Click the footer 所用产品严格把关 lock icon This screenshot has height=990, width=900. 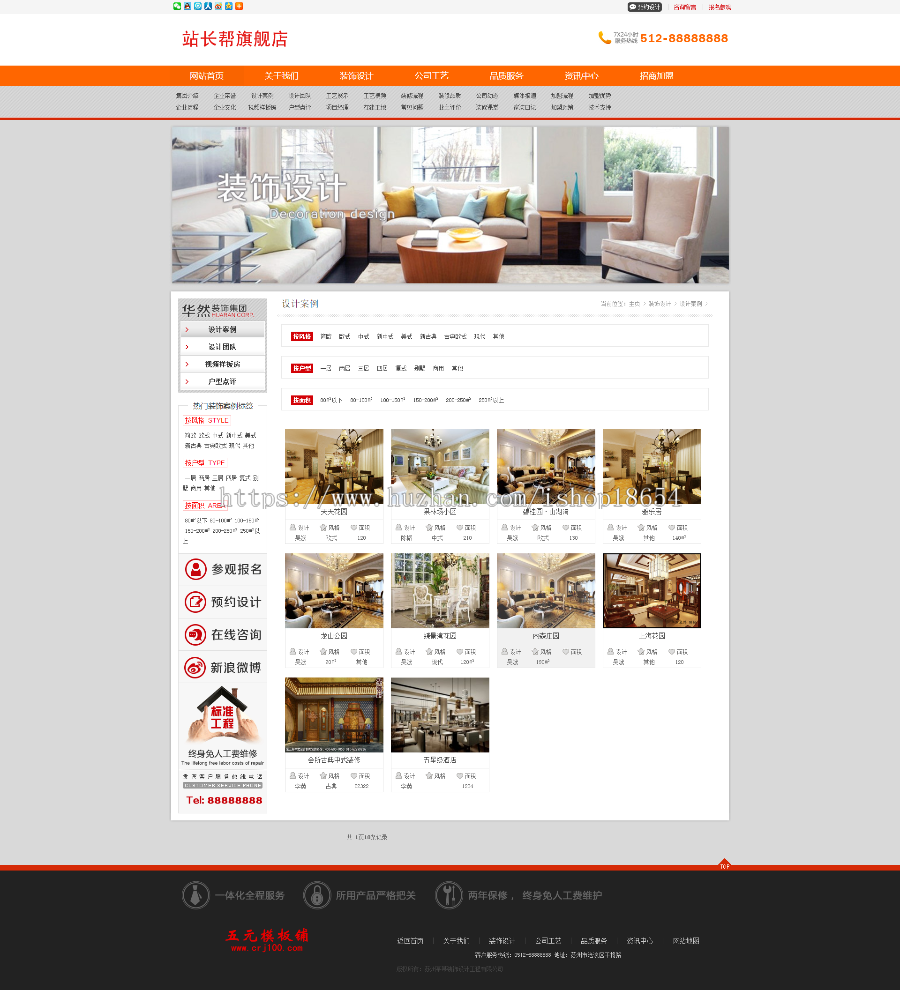point(317,895)
